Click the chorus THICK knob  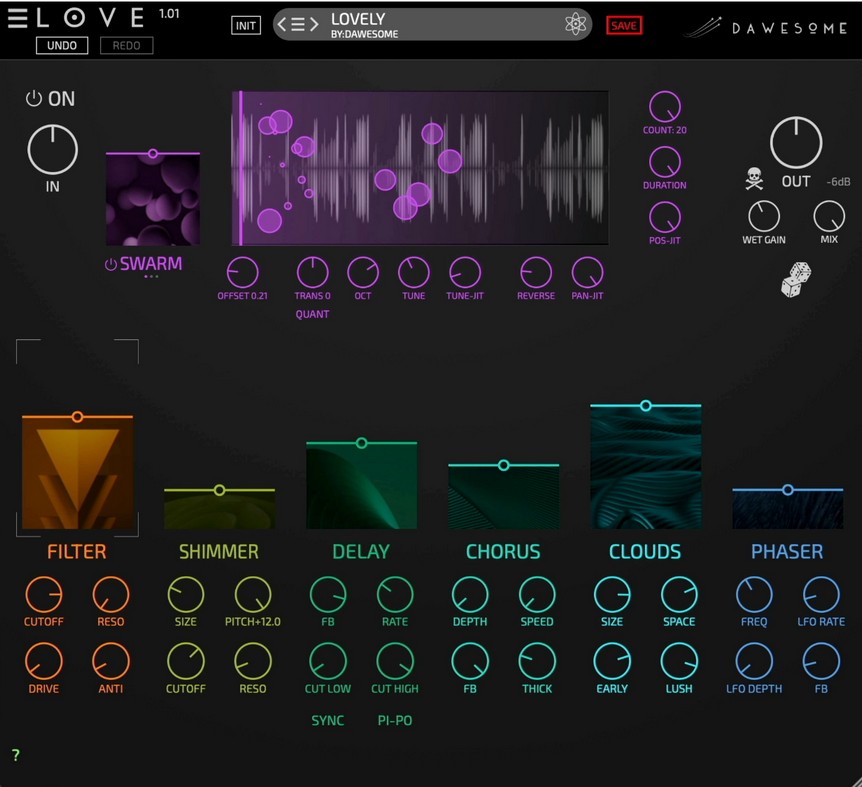click(x=537, y=662)
